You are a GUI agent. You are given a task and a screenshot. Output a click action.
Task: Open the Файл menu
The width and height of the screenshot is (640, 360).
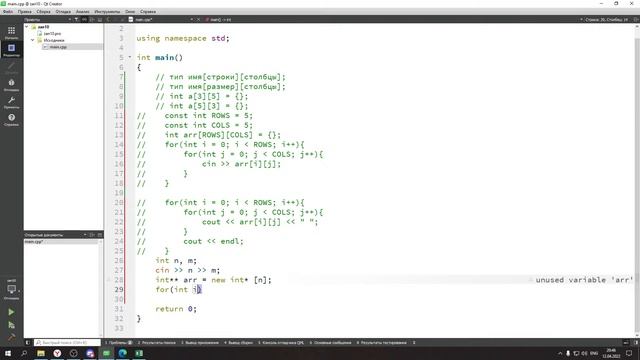[x=8, y=11]
